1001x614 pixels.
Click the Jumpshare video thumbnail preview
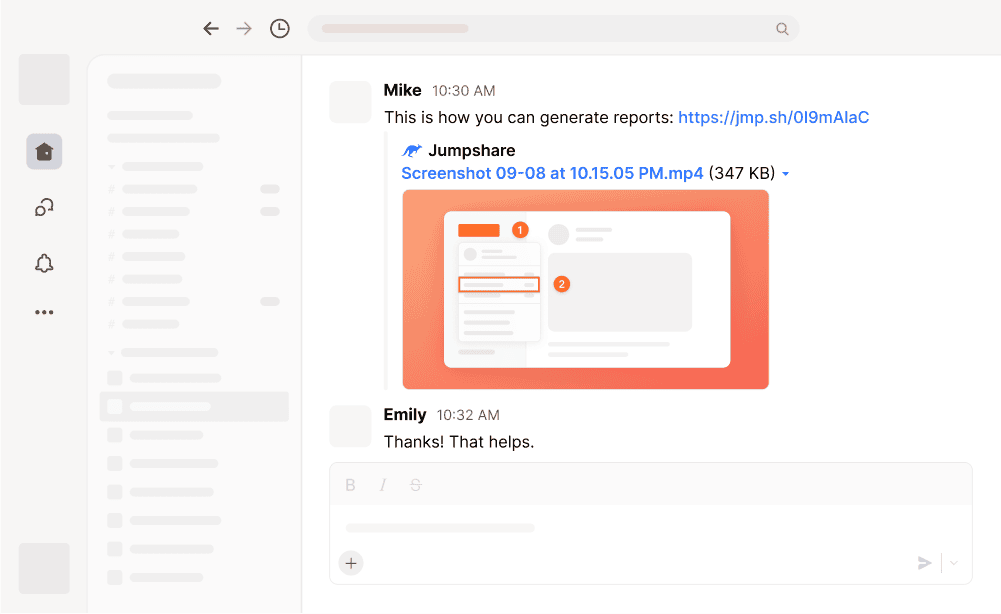tap(585, 289)
